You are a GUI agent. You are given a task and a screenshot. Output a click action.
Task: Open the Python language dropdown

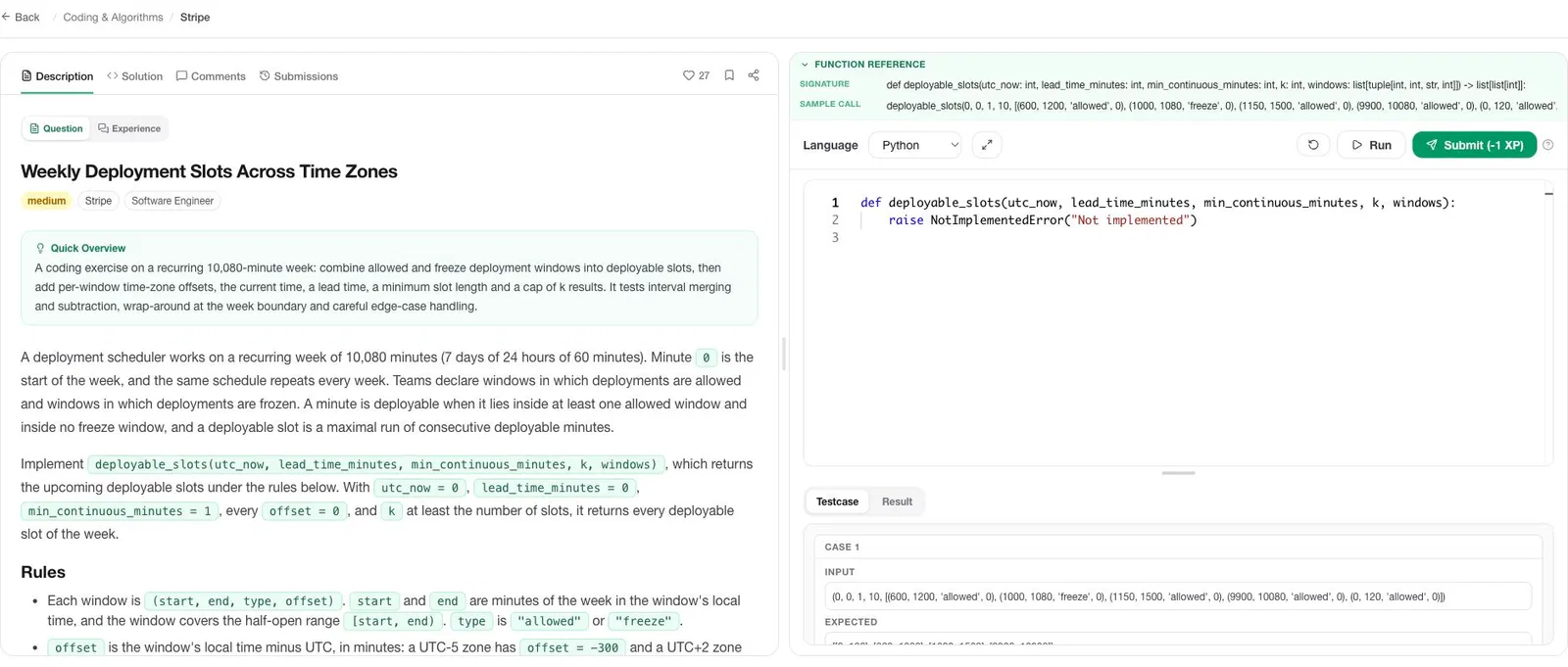click(916, 145)
